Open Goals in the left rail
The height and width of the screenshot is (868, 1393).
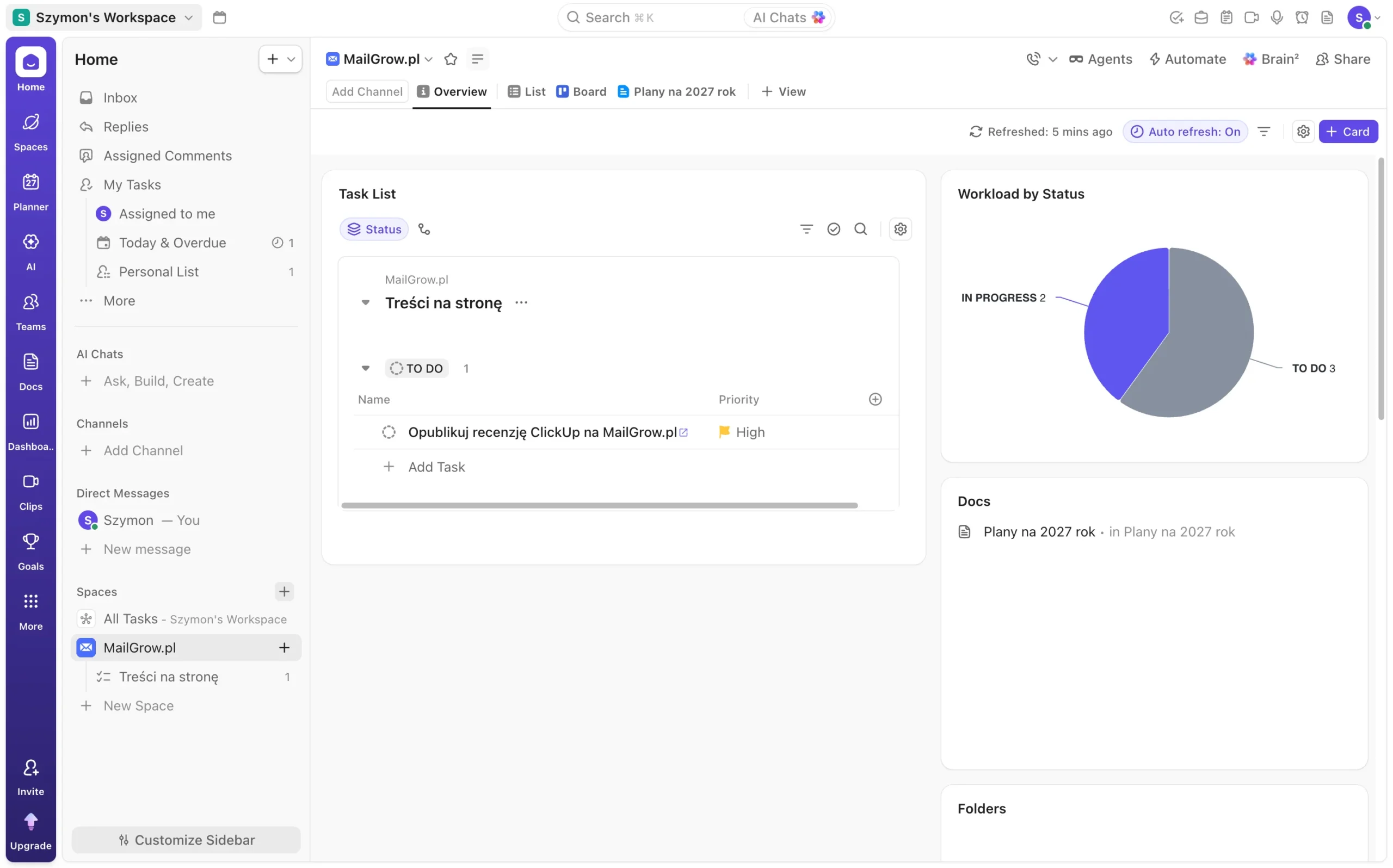pyautogui.click(x=31, y=551)
